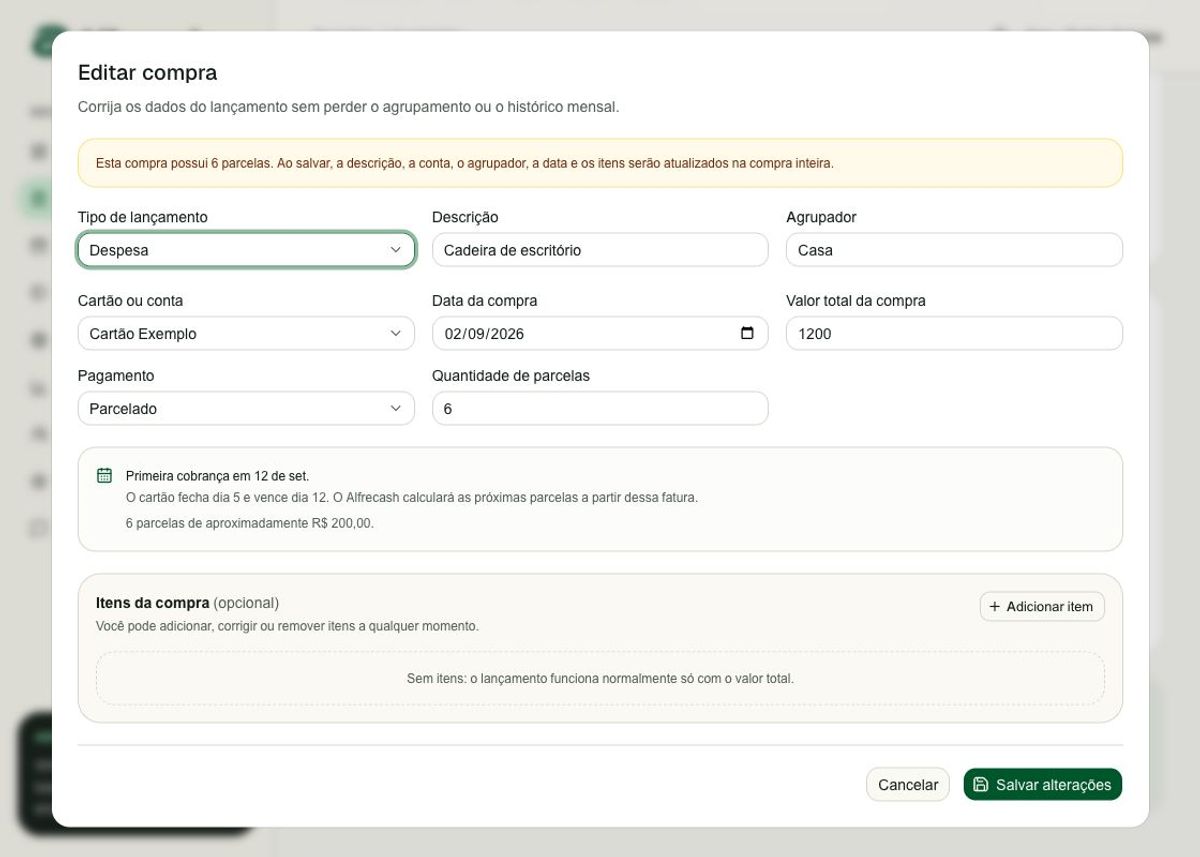Click the Agrupador field containing Casa
Viewport: 1200px width, 857px height.
(954, 250)
